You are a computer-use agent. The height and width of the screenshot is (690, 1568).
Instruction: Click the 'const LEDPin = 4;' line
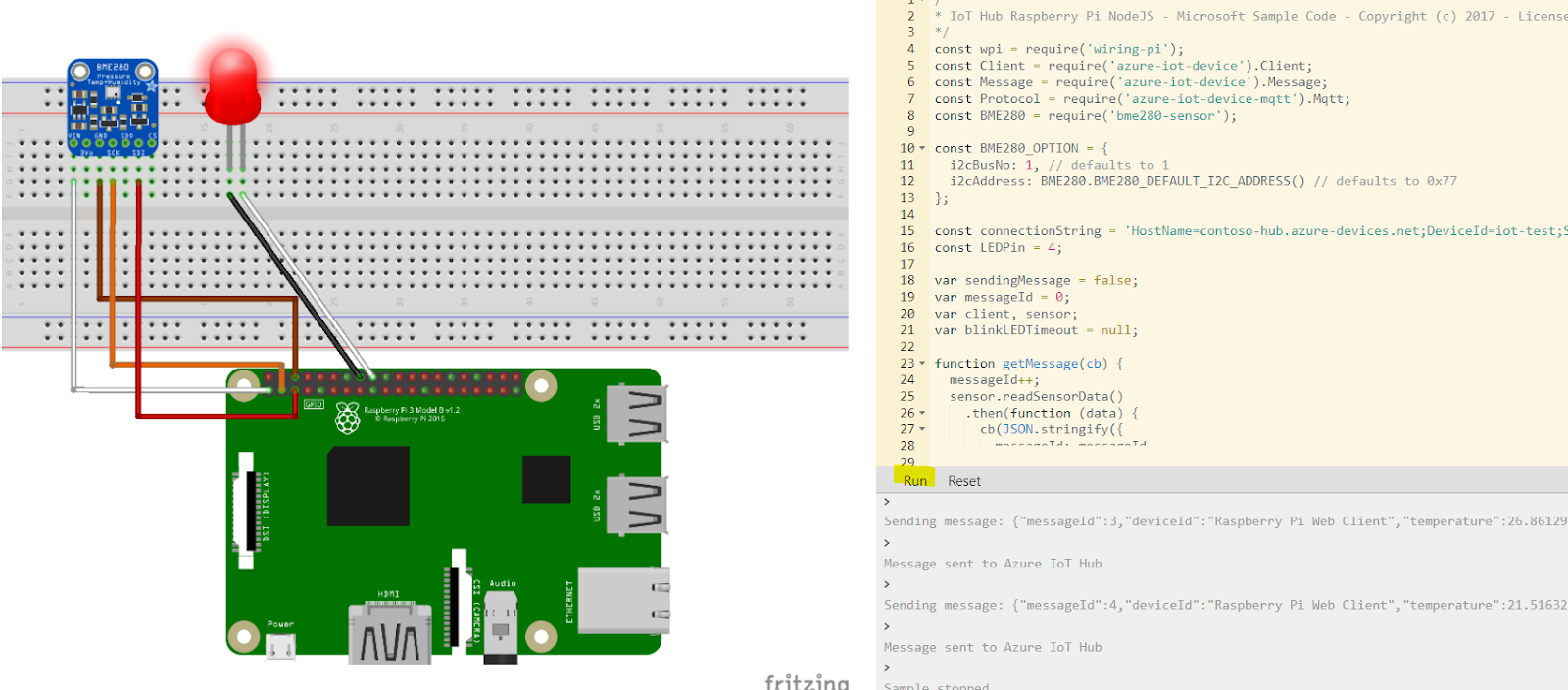[x=998, y=247]
